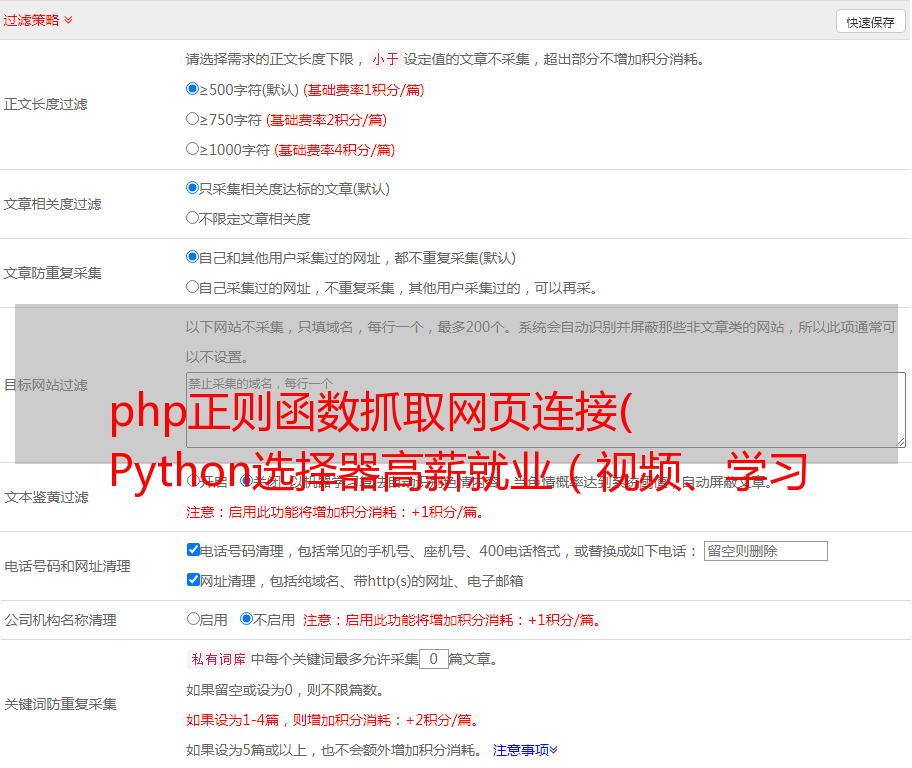The height and width of the screenshot is (768, 912).
Task: Select the ≥500字符(默认) radio option
Action: click(x=193, y=89)
